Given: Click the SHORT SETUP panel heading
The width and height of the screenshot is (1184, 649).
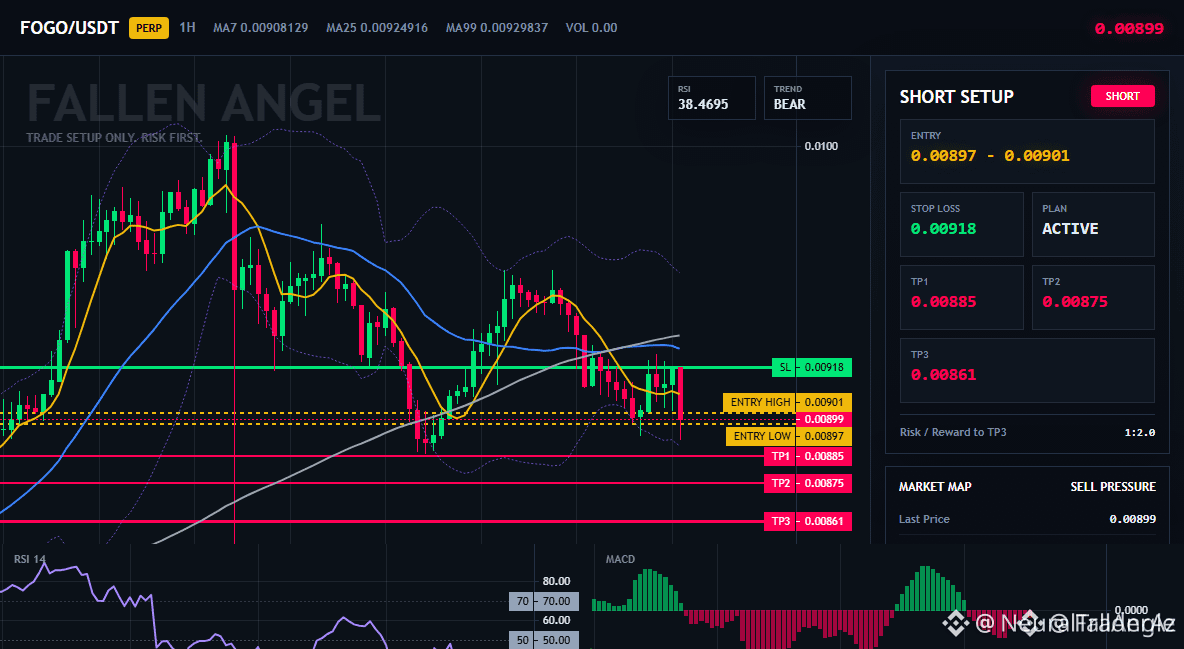Looking at the screenshot, I should [956, 97].
